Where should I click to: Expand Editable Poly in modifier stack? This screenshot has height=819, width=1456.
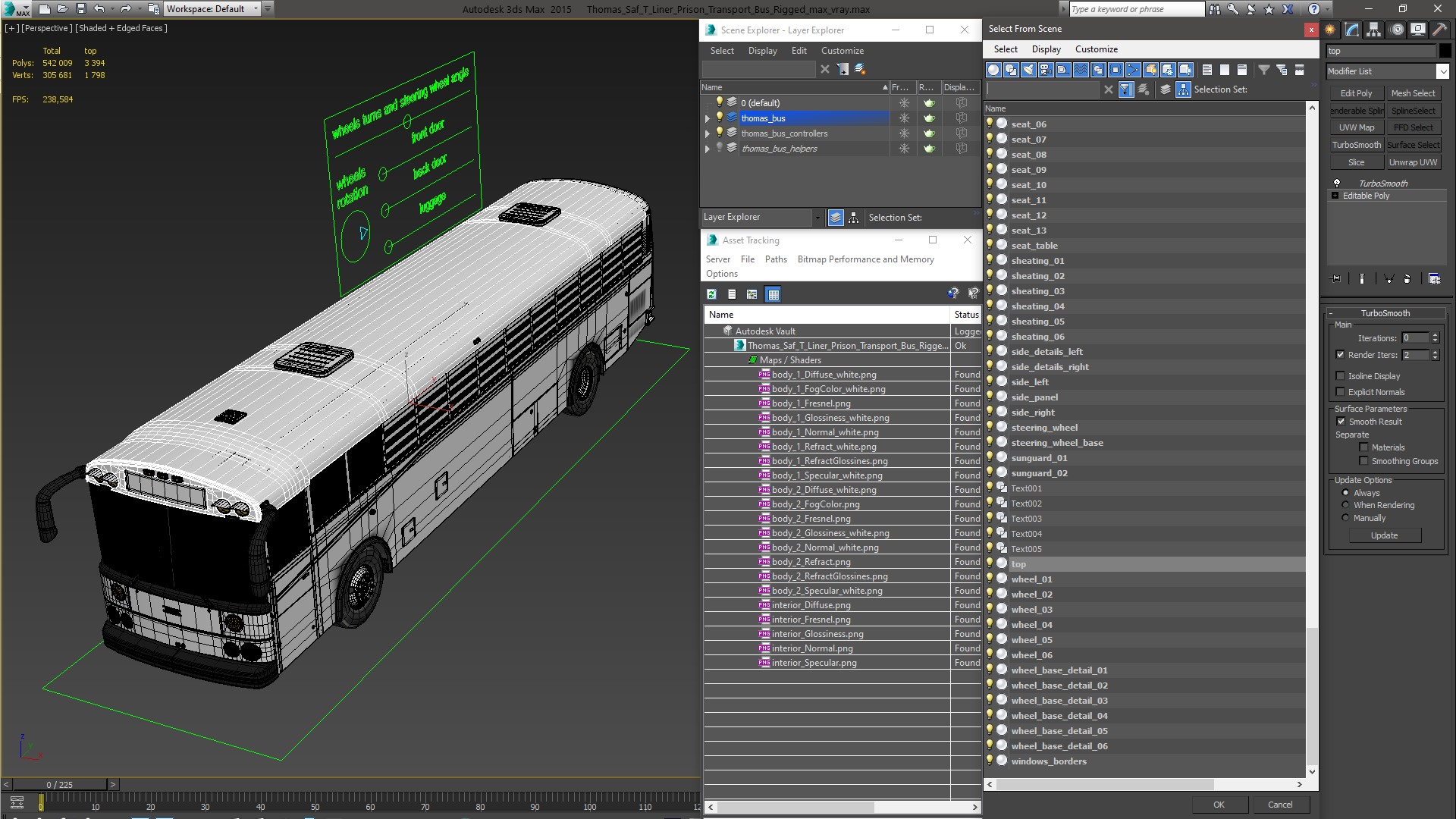pyautogui.click(x=1335, y=196)
